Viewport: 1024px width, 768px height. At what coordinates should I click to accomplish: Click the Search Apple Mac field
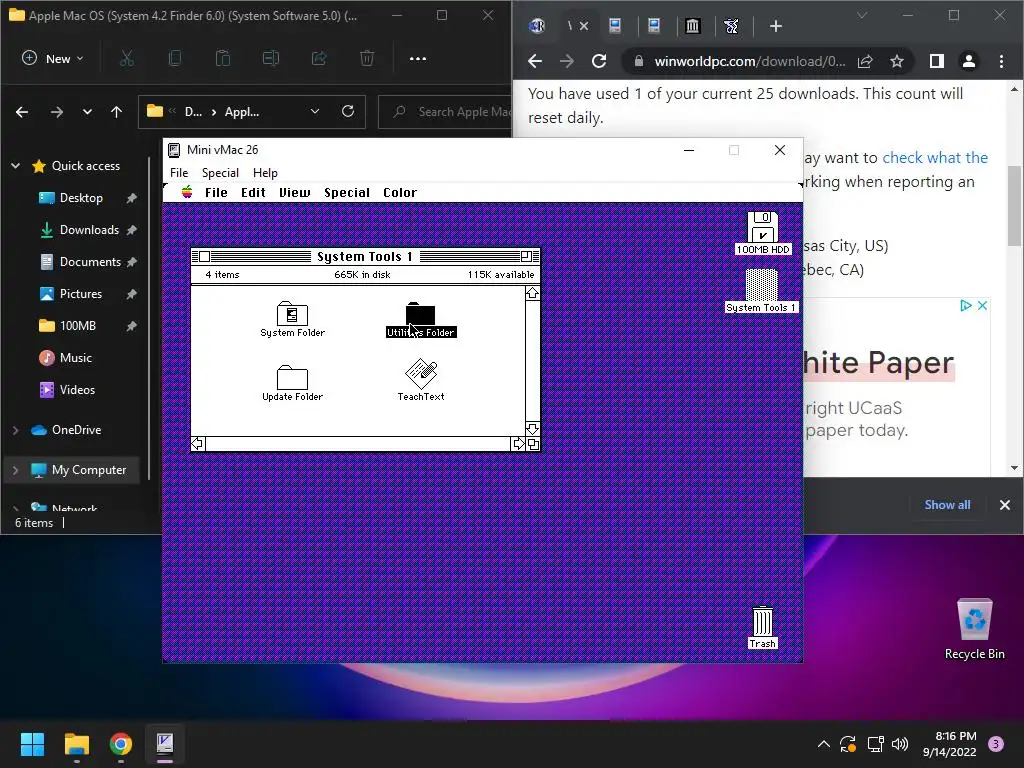[x=445, y=112]
